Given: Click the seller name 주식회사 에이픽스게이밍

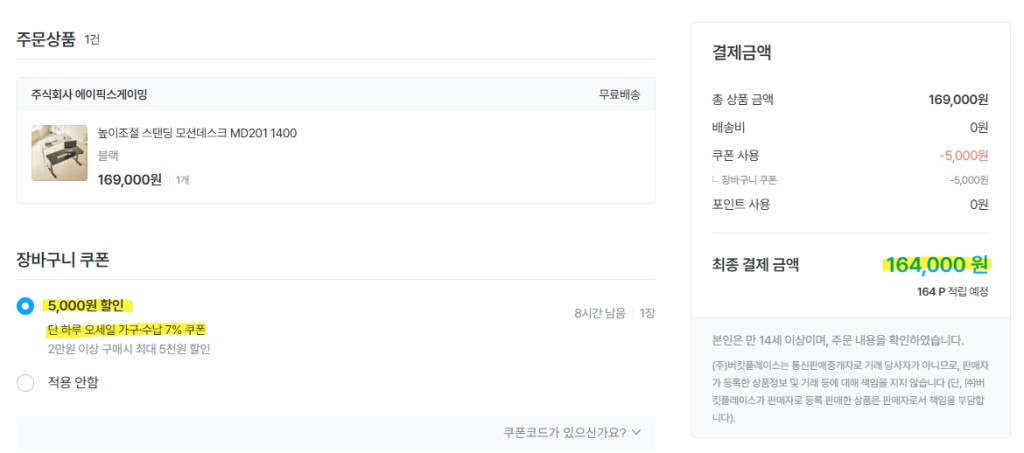Looking at the screenshot, I should pos(89,94).
